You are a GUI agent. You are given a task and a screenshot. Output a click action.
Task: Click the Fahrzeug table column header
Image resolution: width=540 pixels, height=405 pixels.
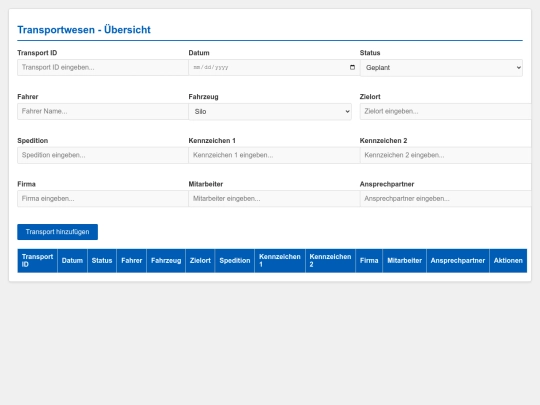166,261
